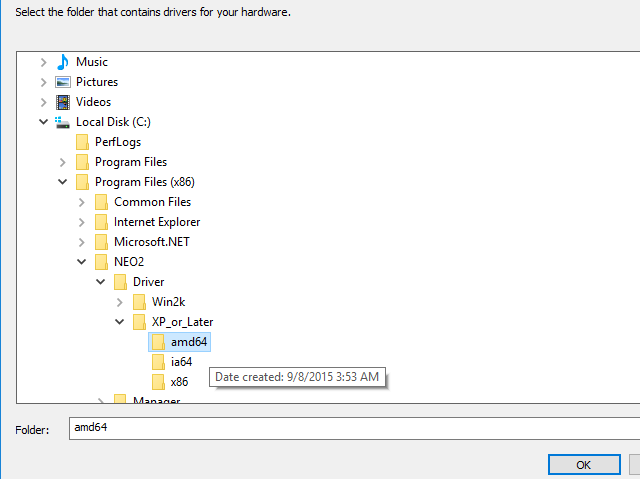
Task: Click the ia64 folder icon
Action: tap(158, 362)
